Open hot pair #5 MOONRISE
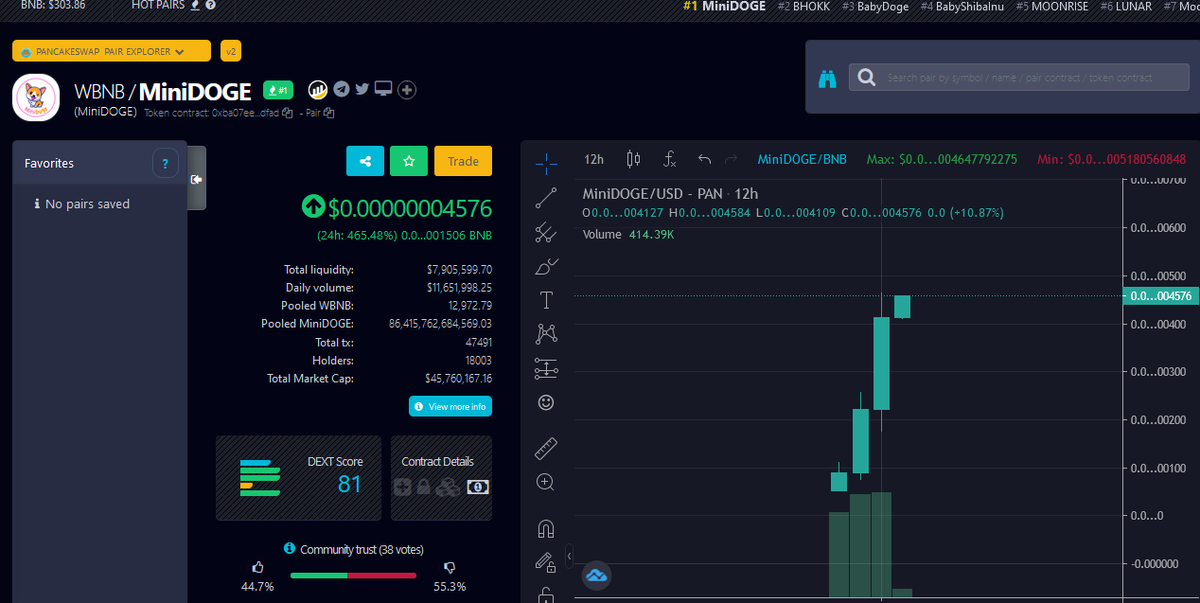Screen dimensions: 1200x603 coord(1053,6)
